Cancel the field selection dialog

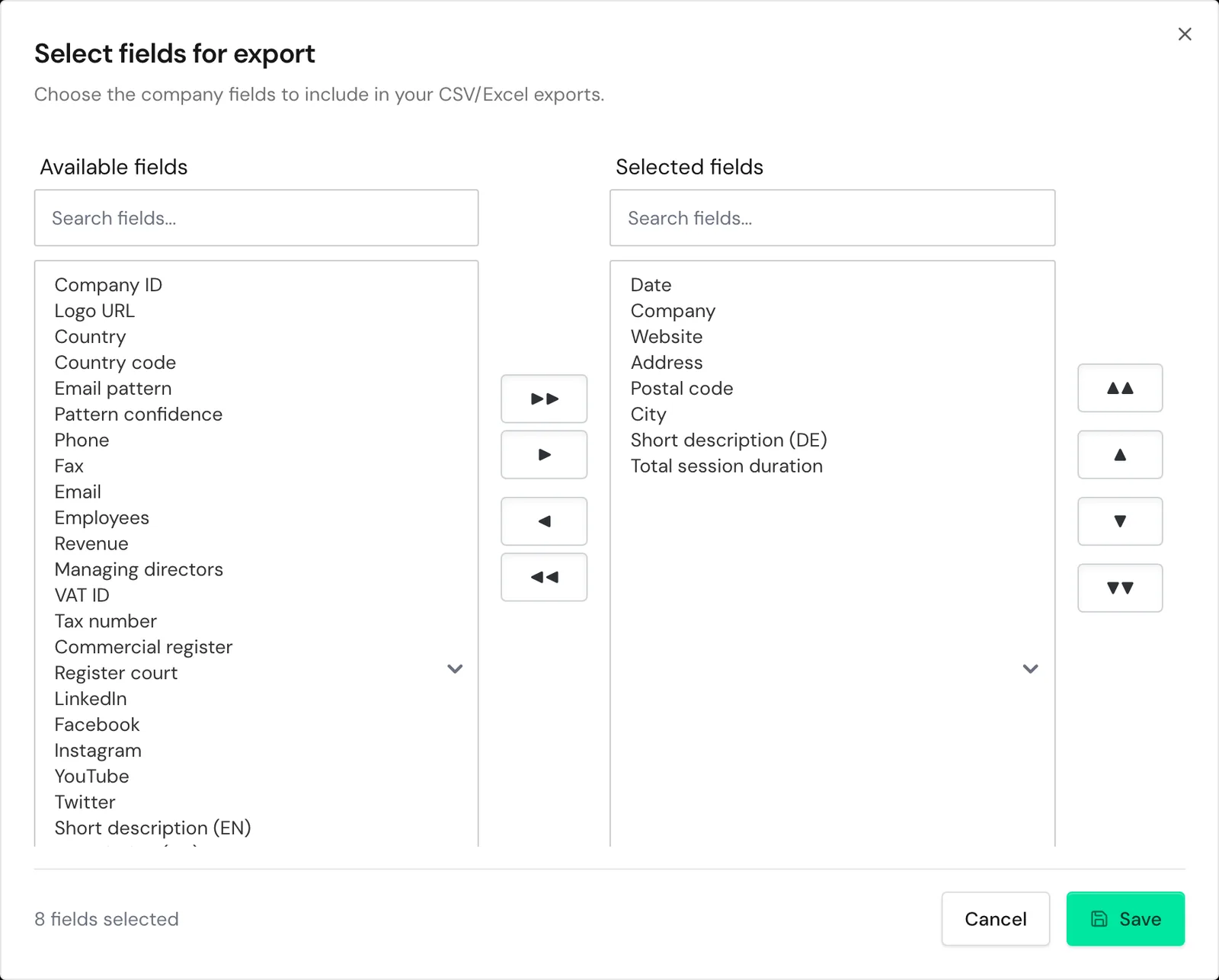(x=996, y=919)
